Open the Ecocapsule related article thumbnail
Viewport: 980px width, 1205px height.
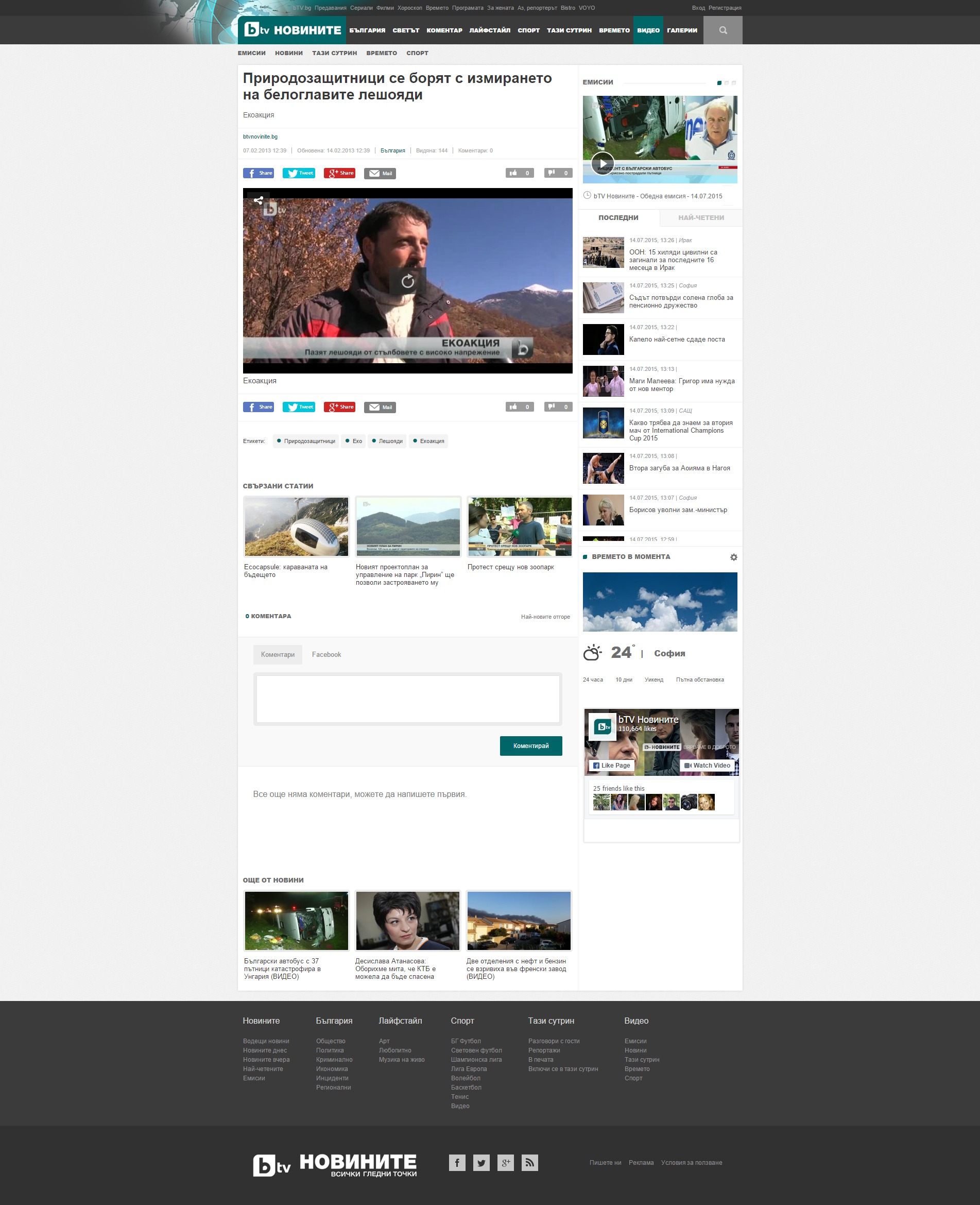tap(296, 527)
